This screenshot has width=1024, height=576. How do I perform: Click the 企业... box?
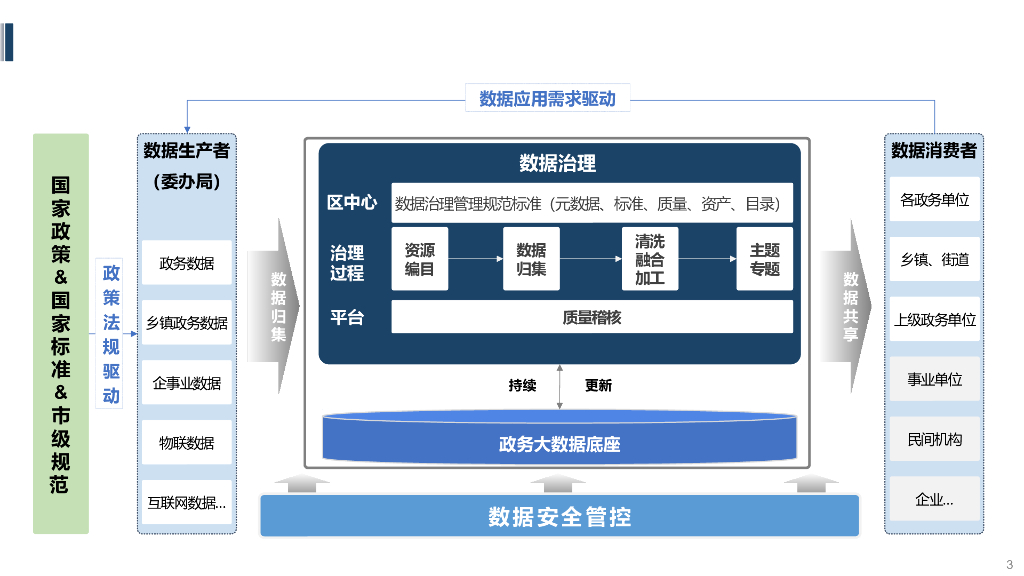pos(934,499)
